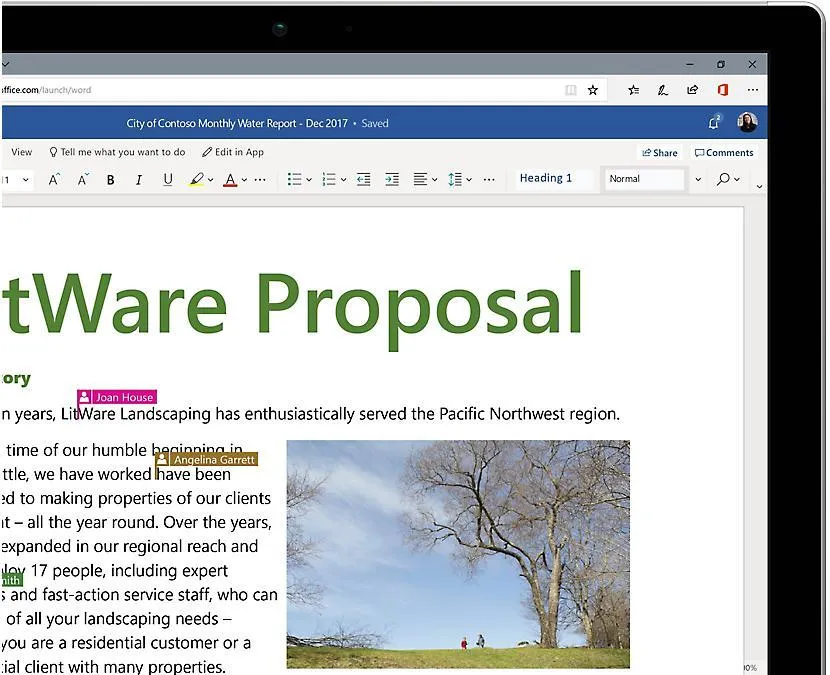
Task: Click the Saved status text
Action: click(x=375, y=123)
